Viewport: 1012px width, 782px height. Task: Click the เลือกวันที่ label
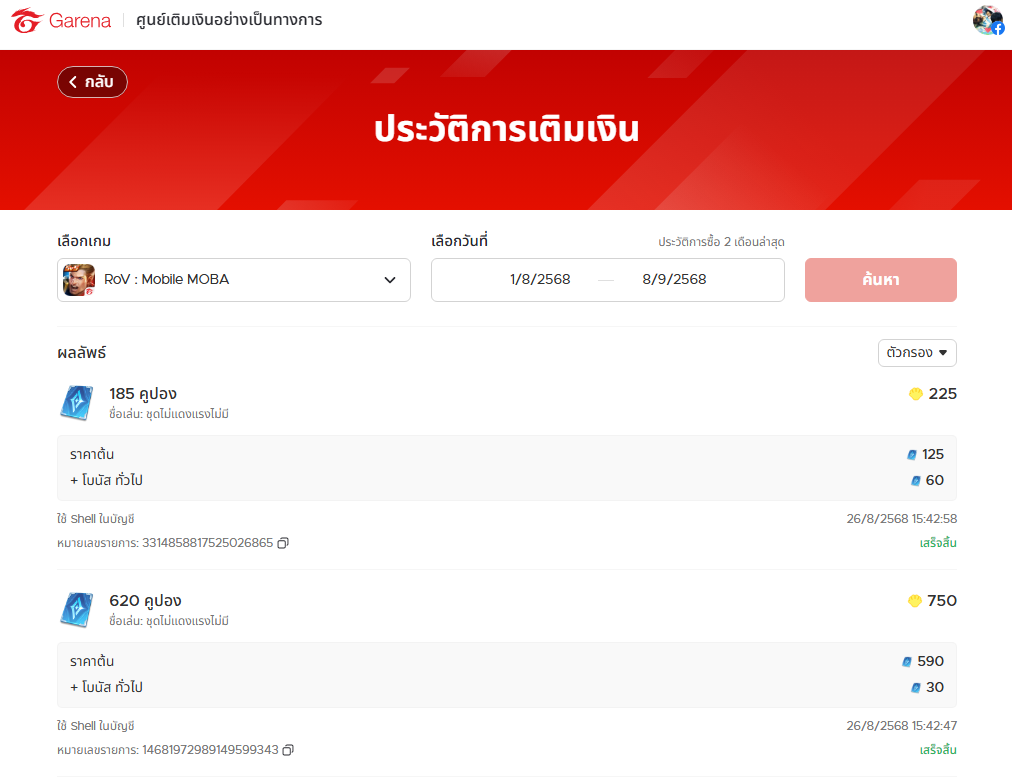coord(460,241)
